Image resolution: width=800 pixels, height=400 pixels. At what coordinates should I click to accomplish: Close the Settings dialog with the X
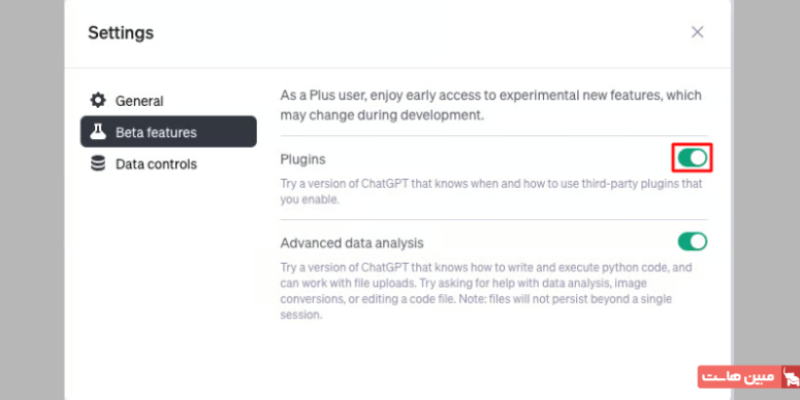coord(697,32)
